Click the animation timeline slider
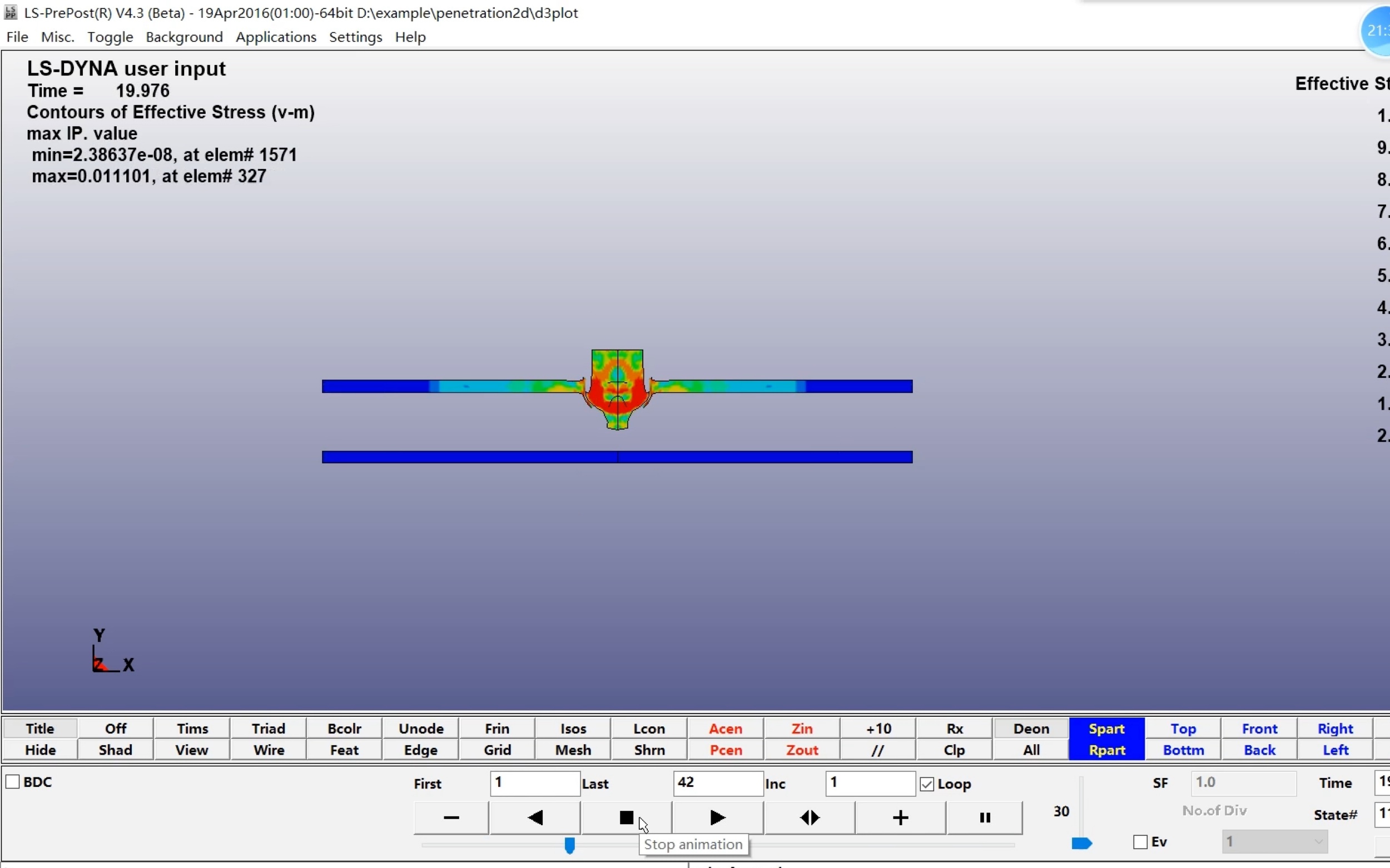The height and width of the screenshot is (868, 1390). [570, 845]
